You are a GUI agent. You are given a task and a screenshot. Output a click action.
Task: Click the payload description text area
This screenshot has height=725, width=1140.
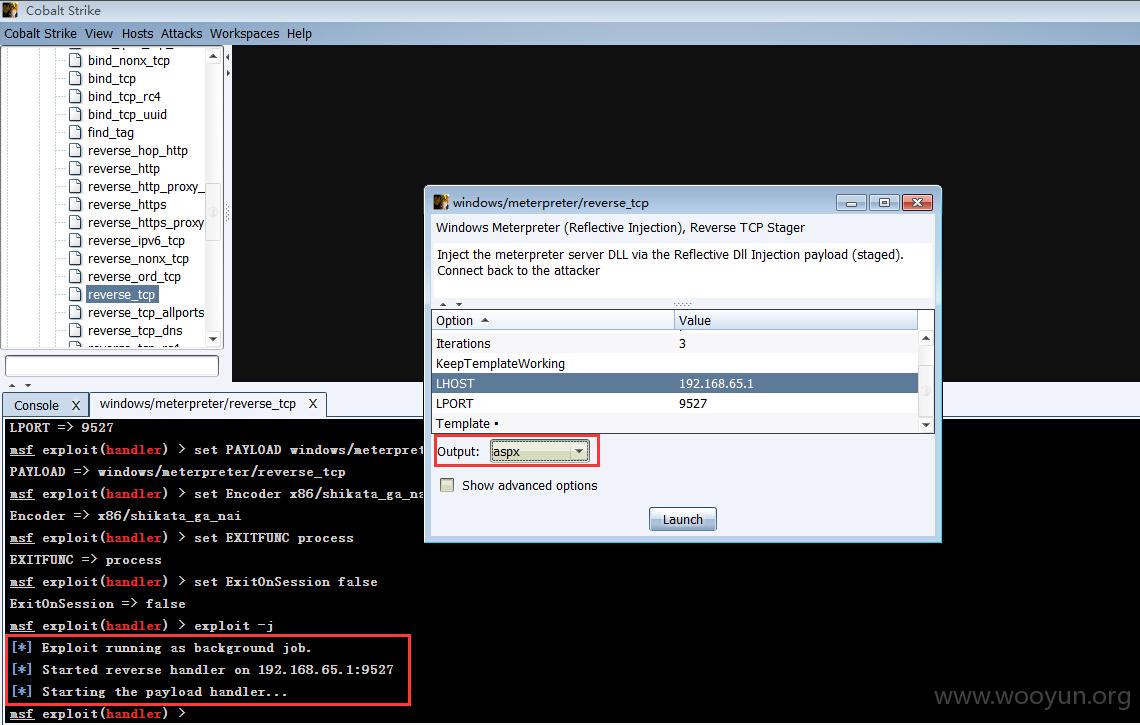(x=682, y=270)
